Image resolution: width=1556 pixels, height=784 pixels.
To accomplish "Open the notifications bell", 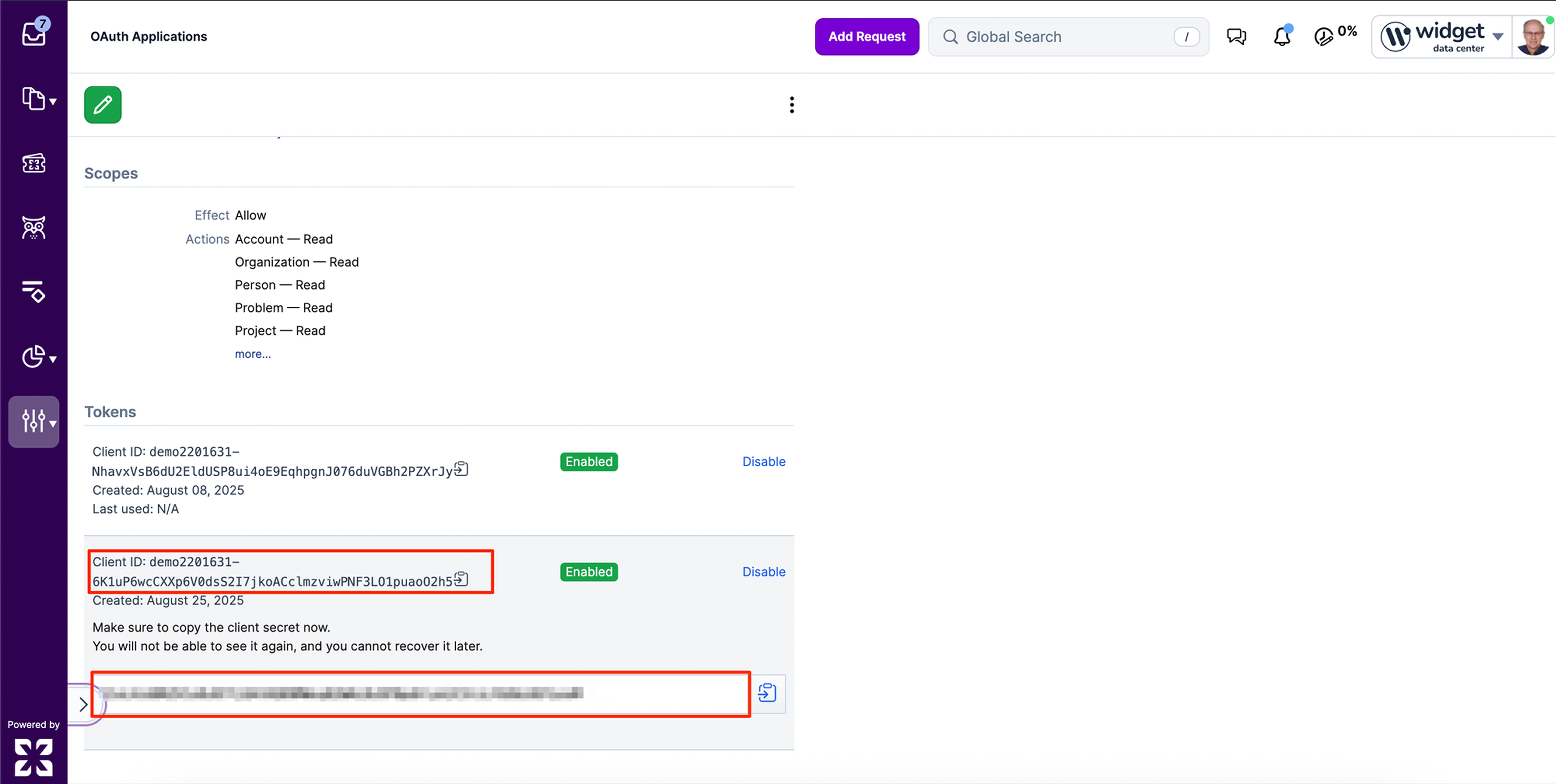I will [x=1282, y=36].
